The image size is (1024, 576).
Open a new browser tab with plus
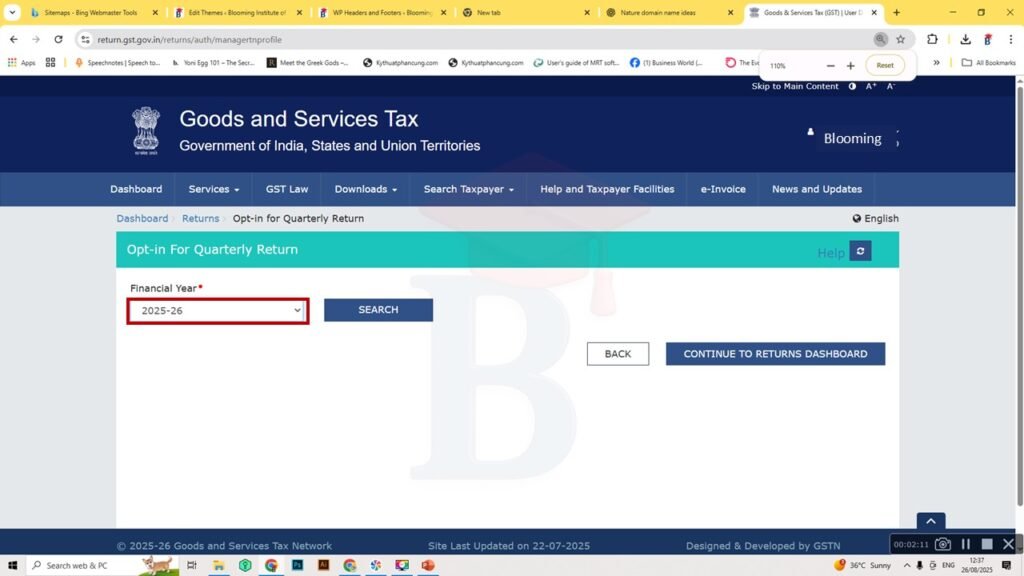[896, 12]
